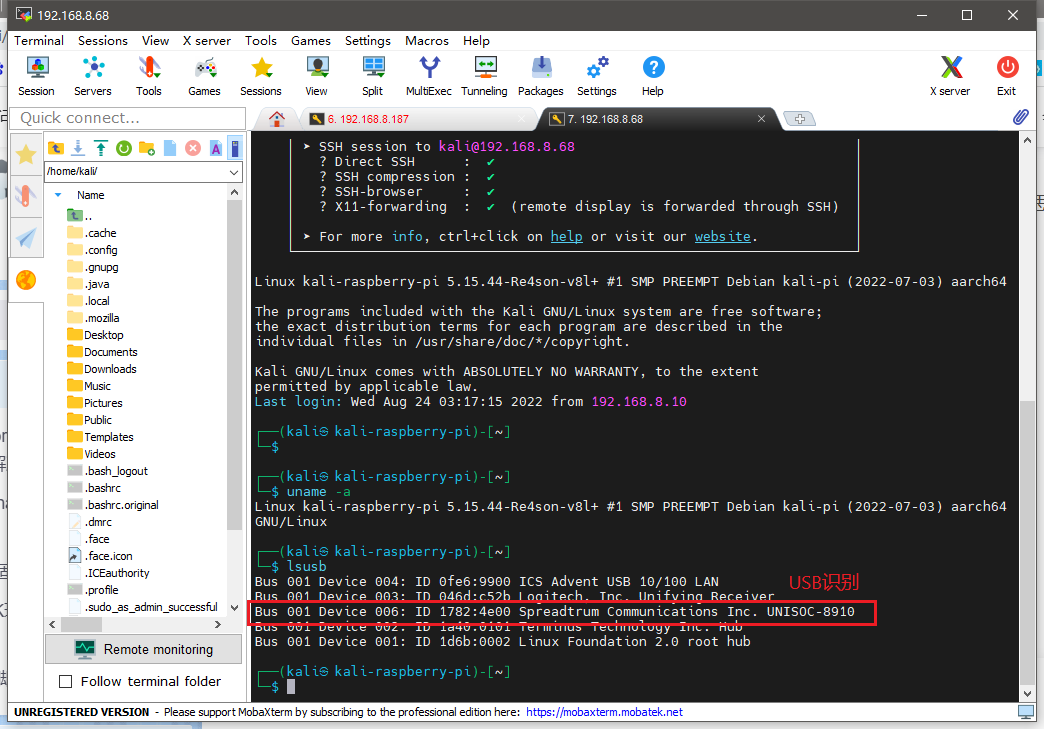Click the red delete icon in SFTP toolbar
The width and height of the screenshot is (1044, 729).
coord(193,148)
